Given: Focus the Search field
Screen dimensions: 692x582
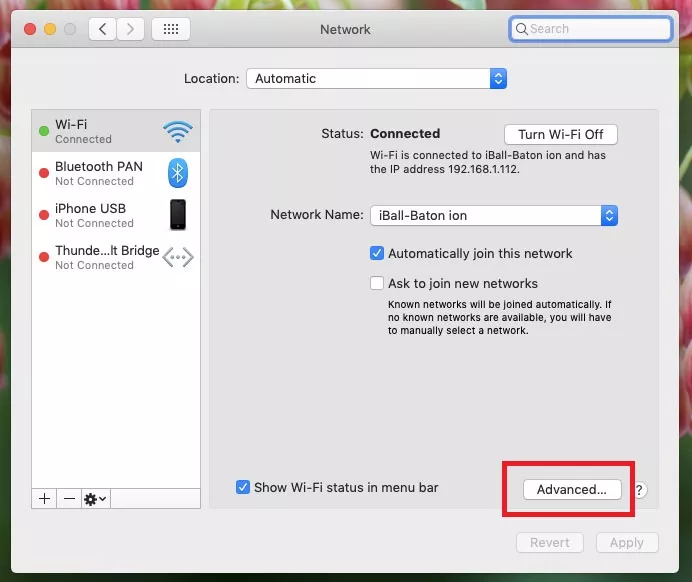Looking at the screenshot, I should click(x=590, y=29).
